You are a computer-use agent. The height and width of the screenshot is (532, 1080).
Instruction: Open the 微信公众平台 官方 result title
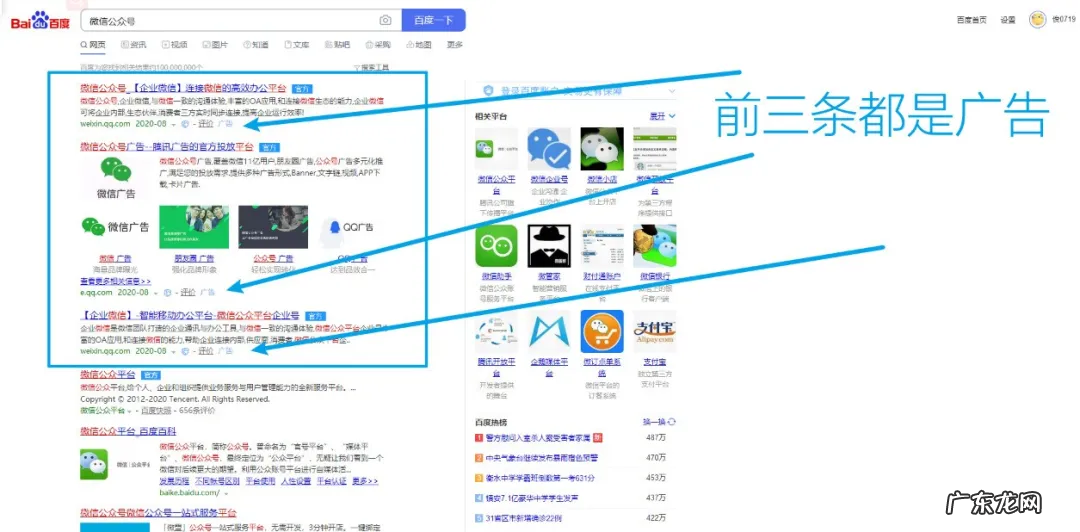[107, 374]
